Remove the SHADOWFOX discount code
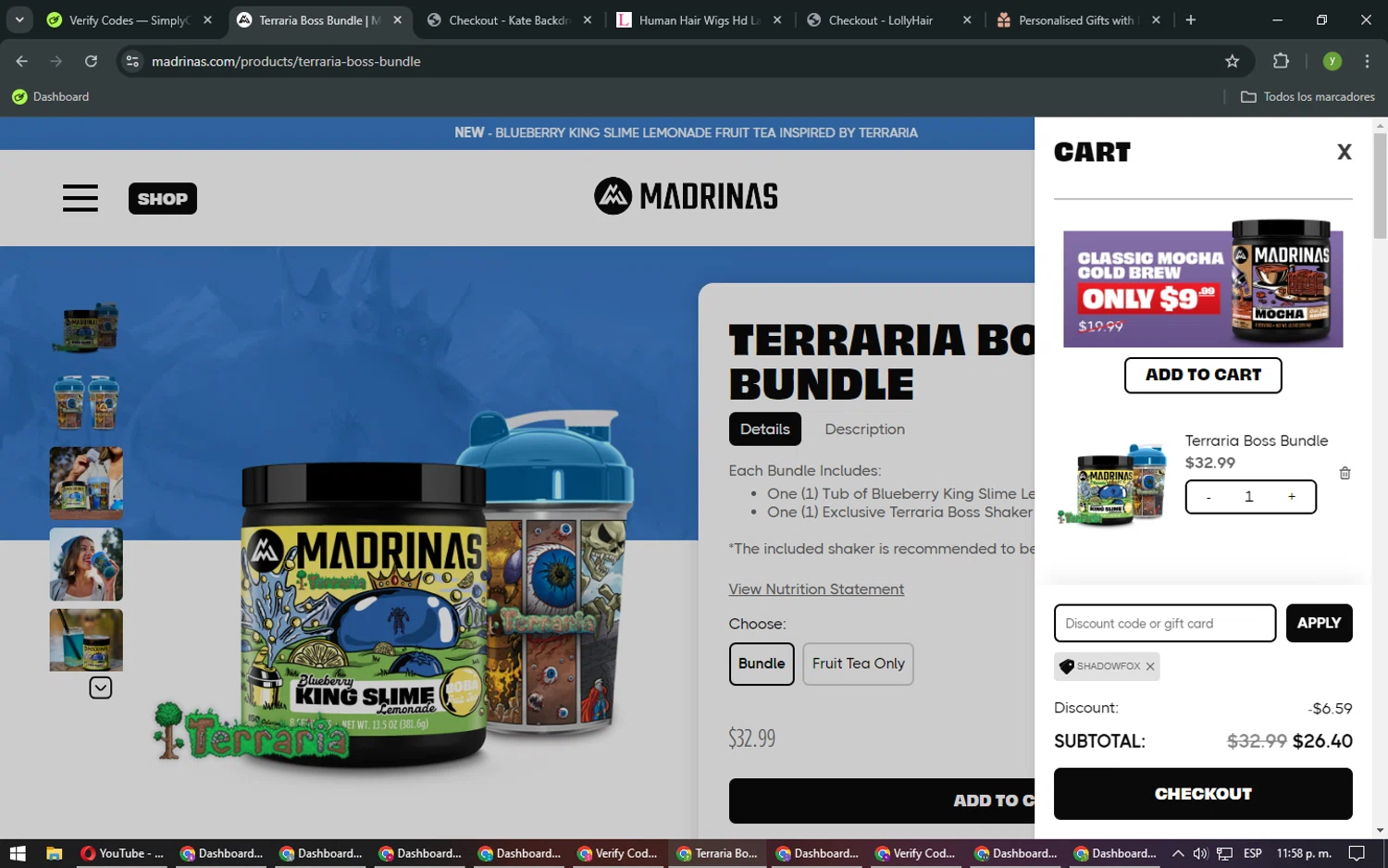 [1150, 666]
